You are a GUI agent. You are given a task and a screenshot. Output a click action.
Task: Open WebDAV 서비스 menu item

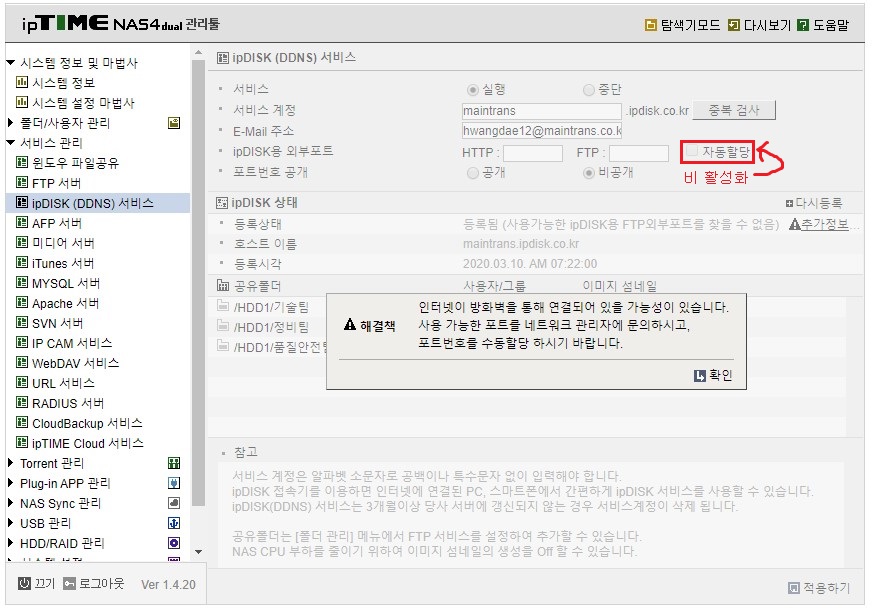point(75,364)
